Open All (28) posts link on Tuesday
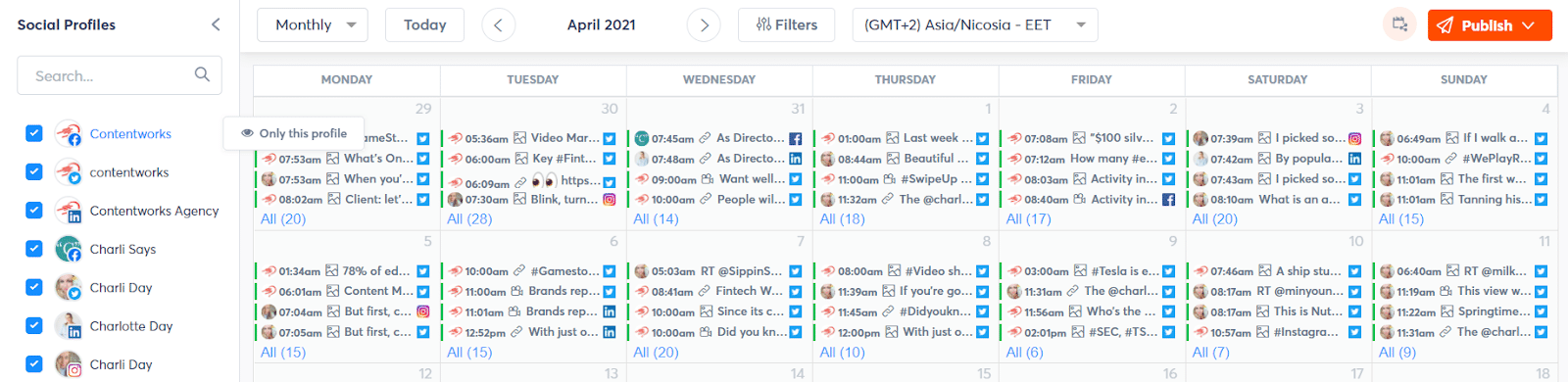 (469, 219)
